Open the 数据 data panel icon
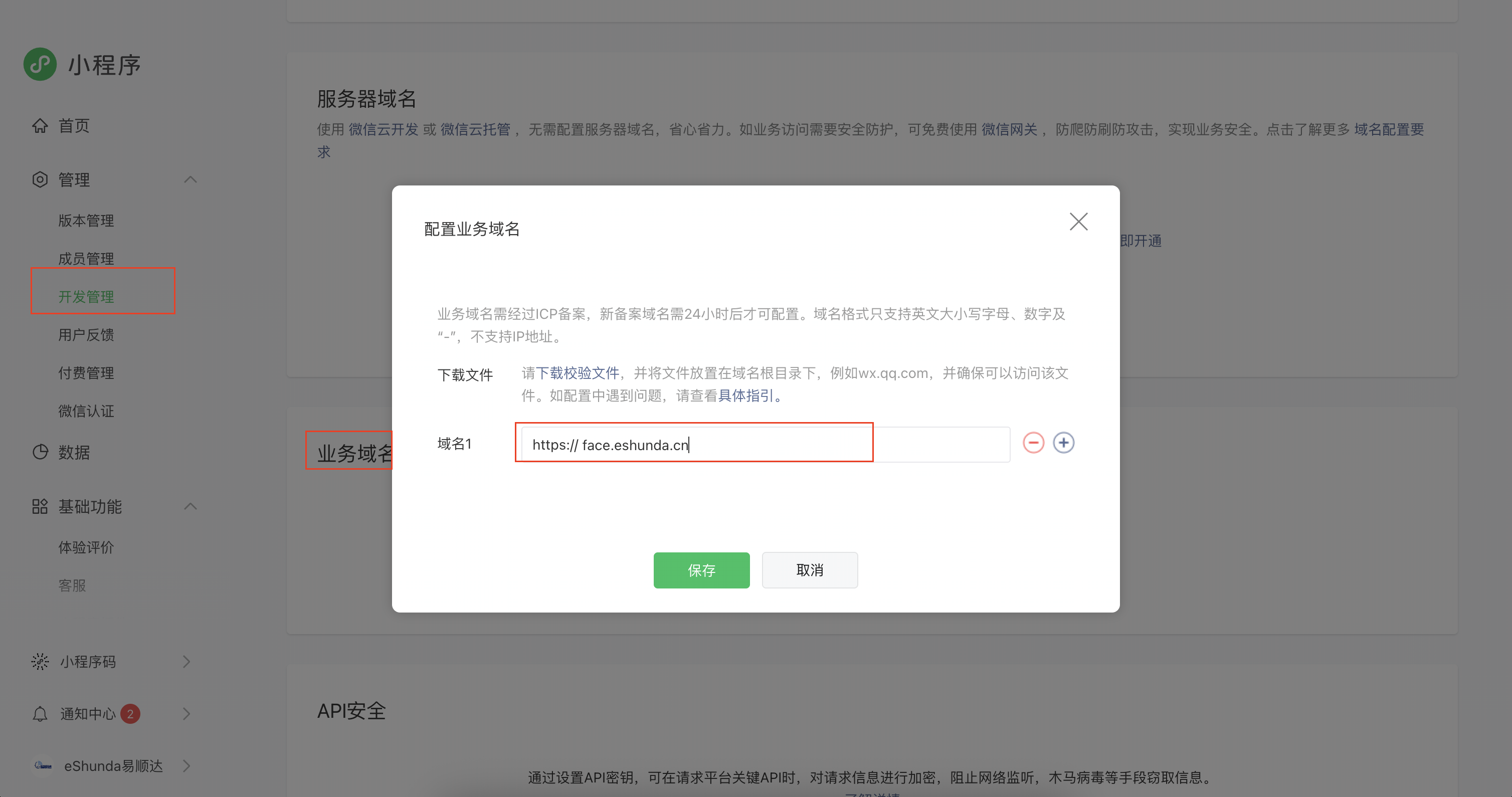 pyautogui.click(x=39, y=452)
